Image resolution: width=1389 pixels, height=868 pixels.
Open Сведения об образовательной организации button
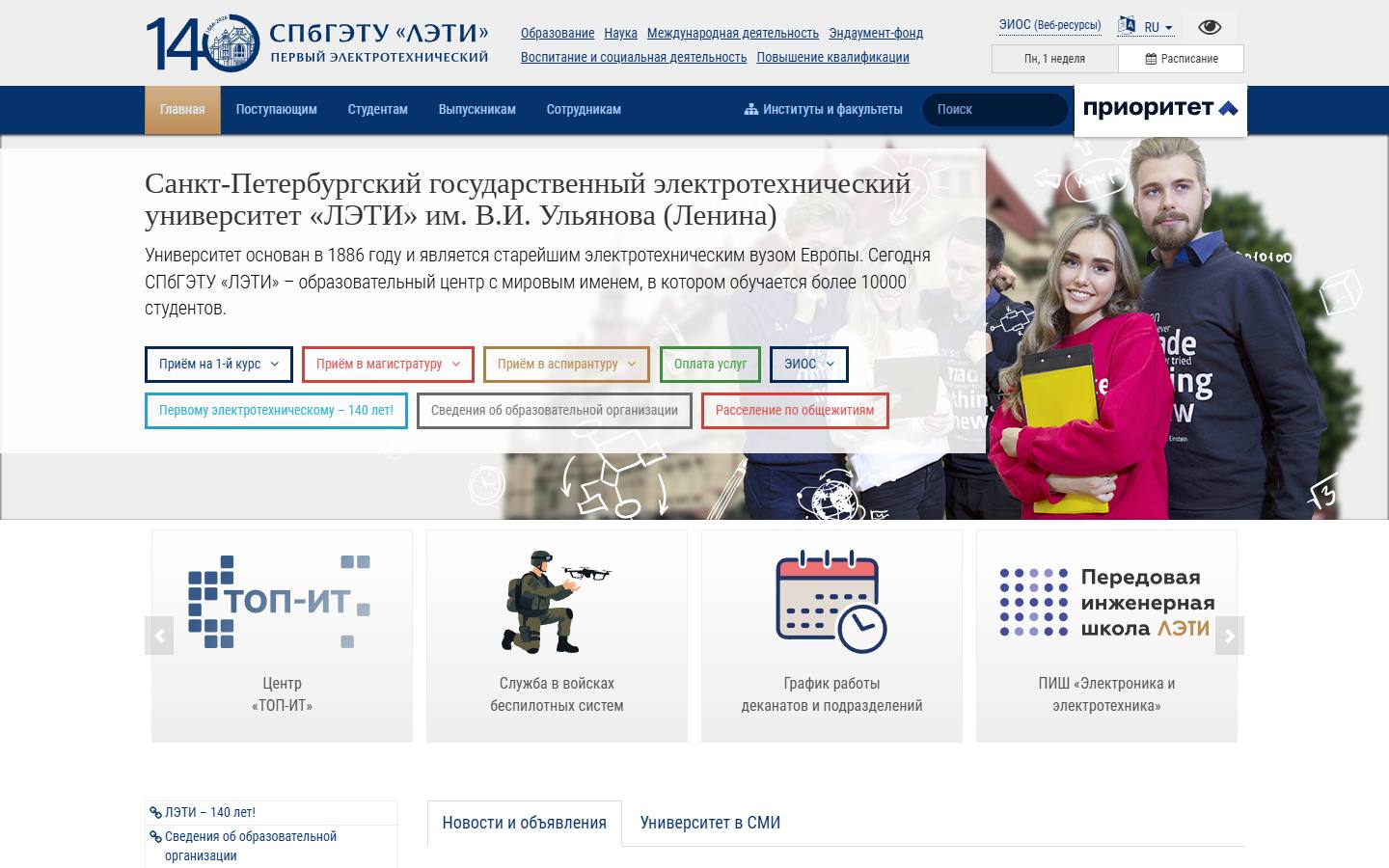[x=555, y=411]
